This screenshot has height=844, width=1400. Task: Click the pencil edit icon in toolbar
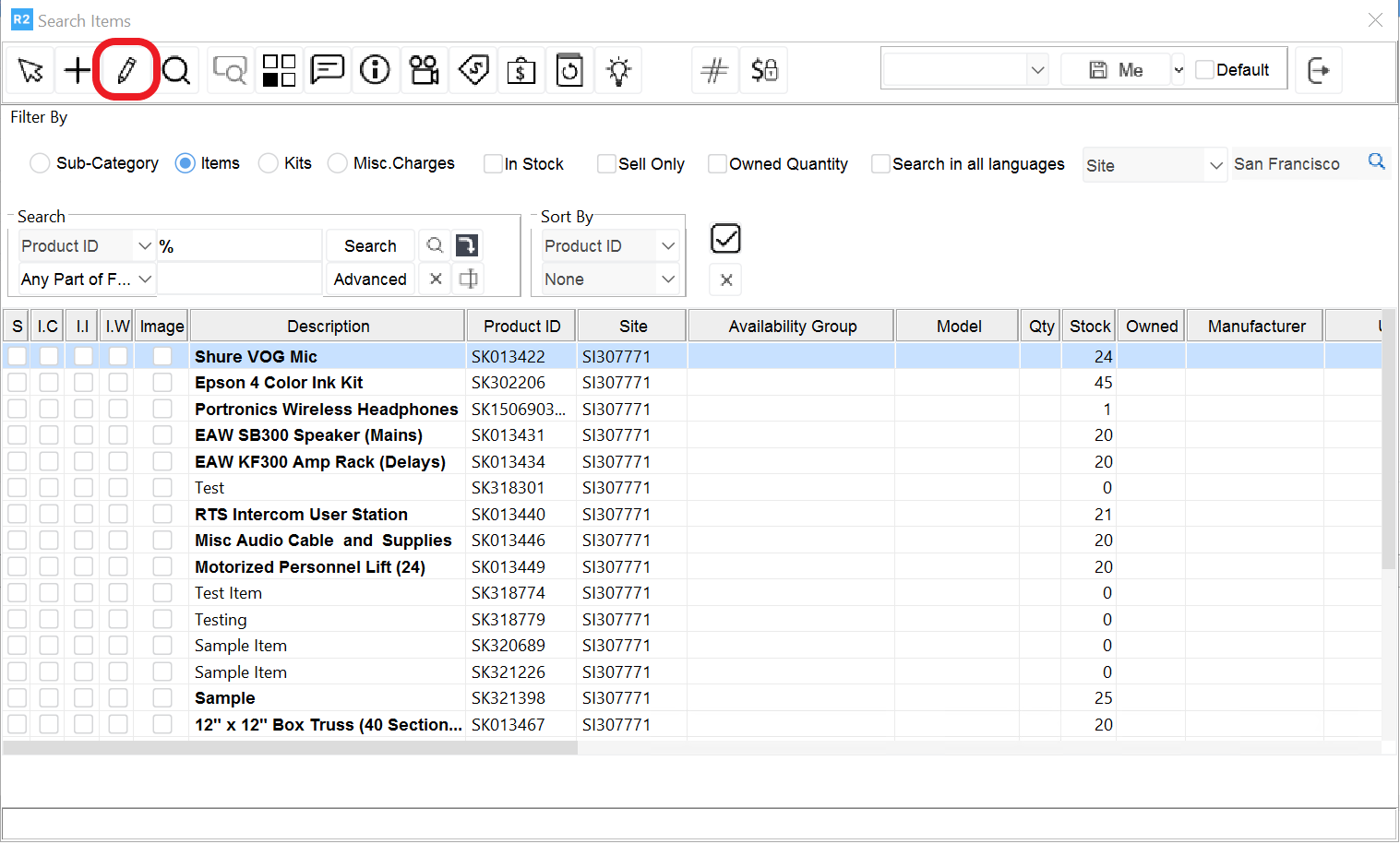coord(126,70)
